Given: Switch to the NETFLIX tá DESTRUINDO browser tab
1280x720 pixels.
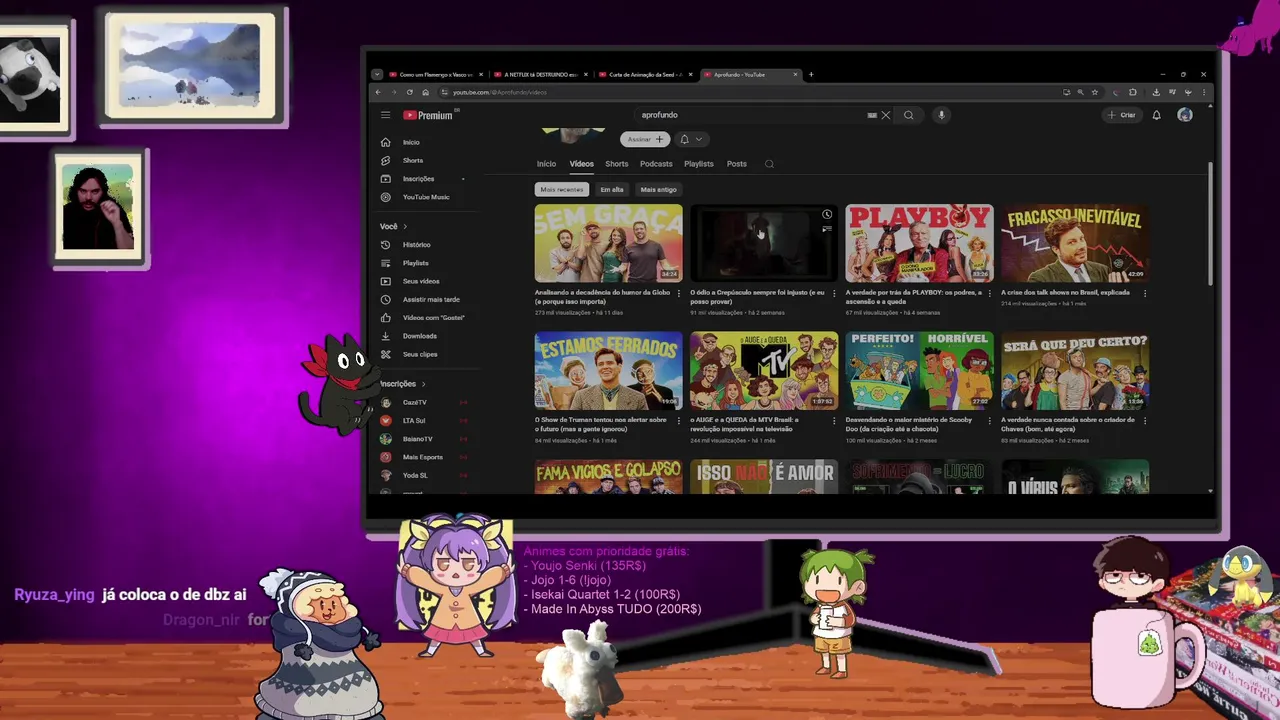Looking at the screenshot, I should pos(541,74).
